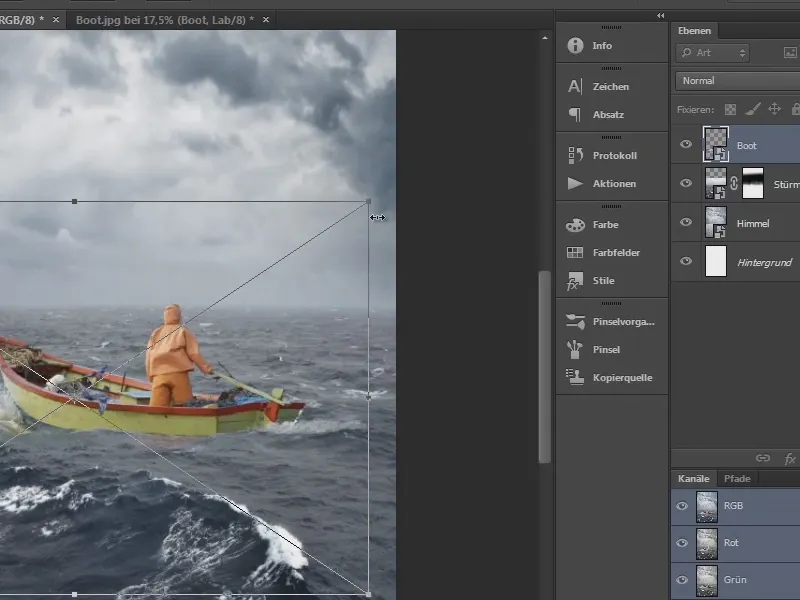Open the Farbfelder swatches grid icon
The image size is (800, 600).
click(575, 252)
